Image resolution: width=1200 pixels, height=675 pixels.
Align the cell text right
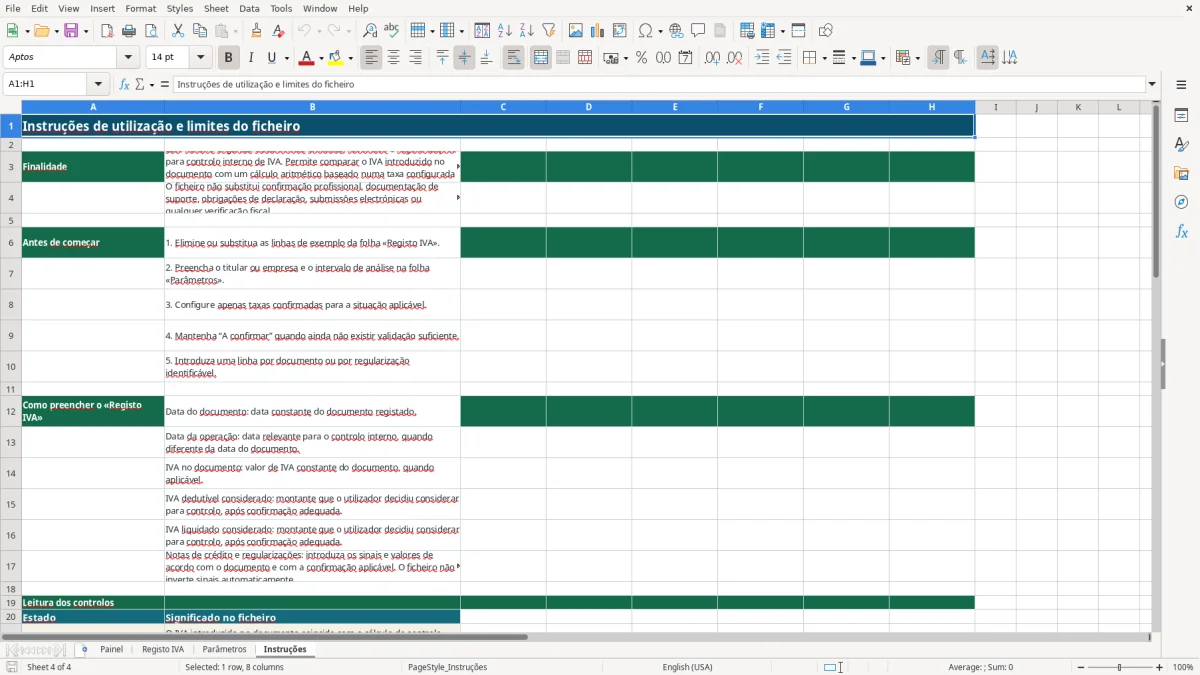[415, 58]
